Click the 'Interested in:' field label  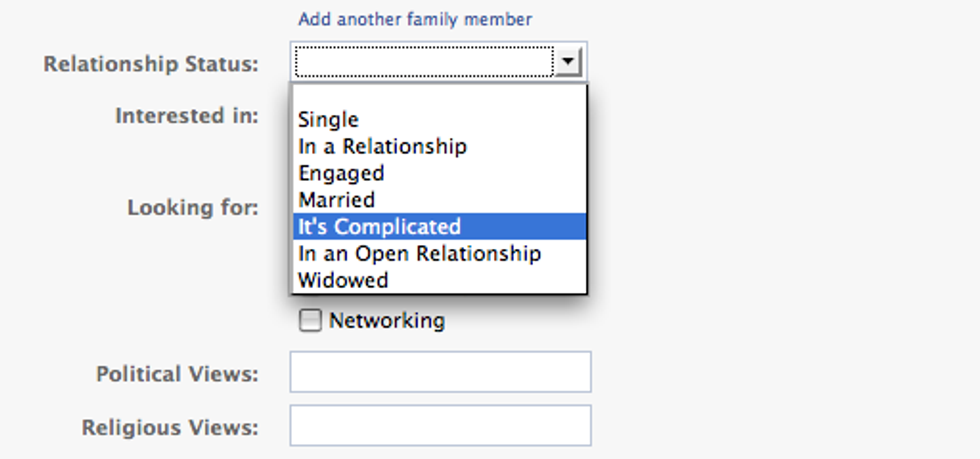pos(187,115)
